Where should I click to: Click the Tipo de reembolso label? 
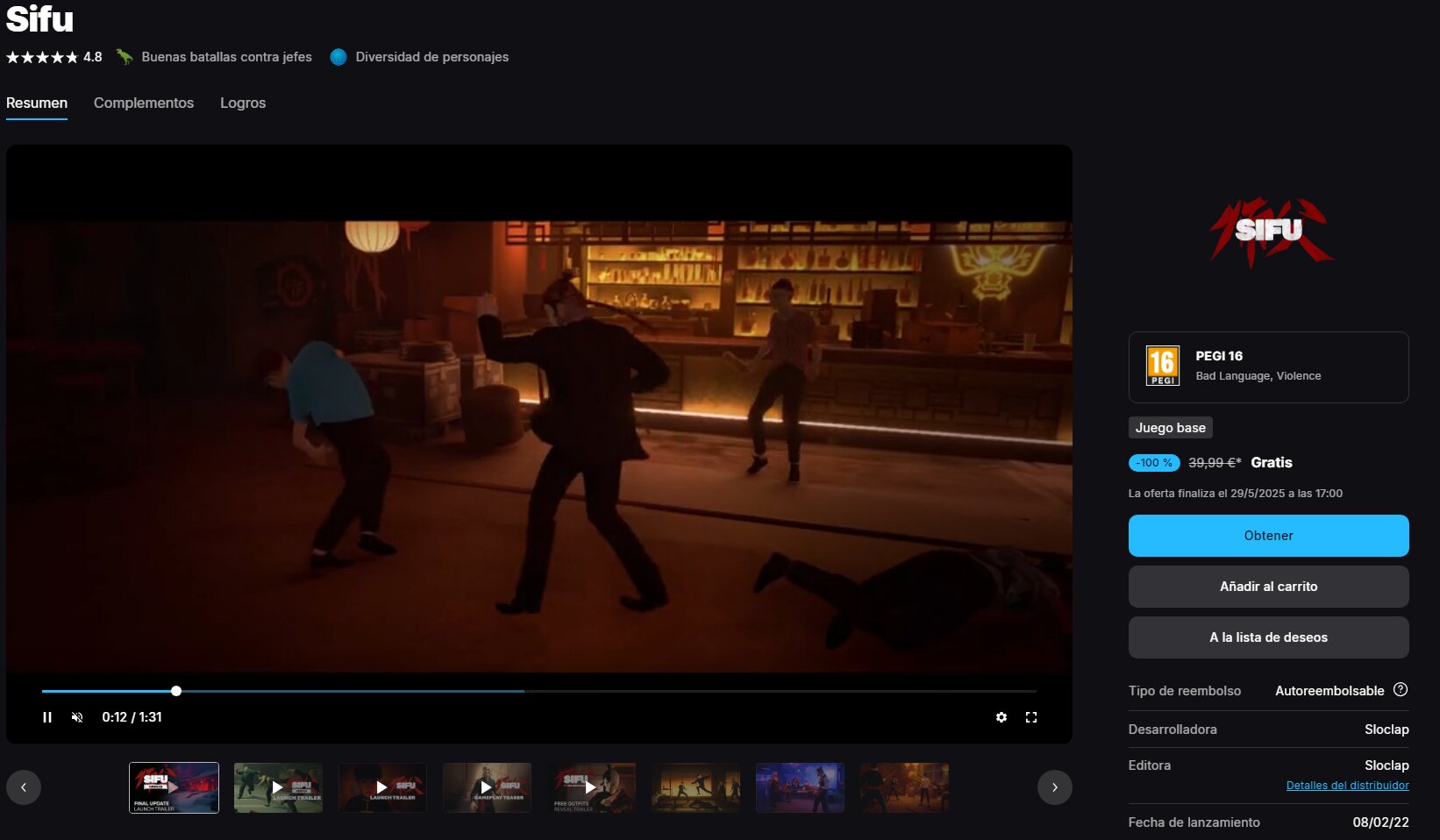[x=1184, y=691]
